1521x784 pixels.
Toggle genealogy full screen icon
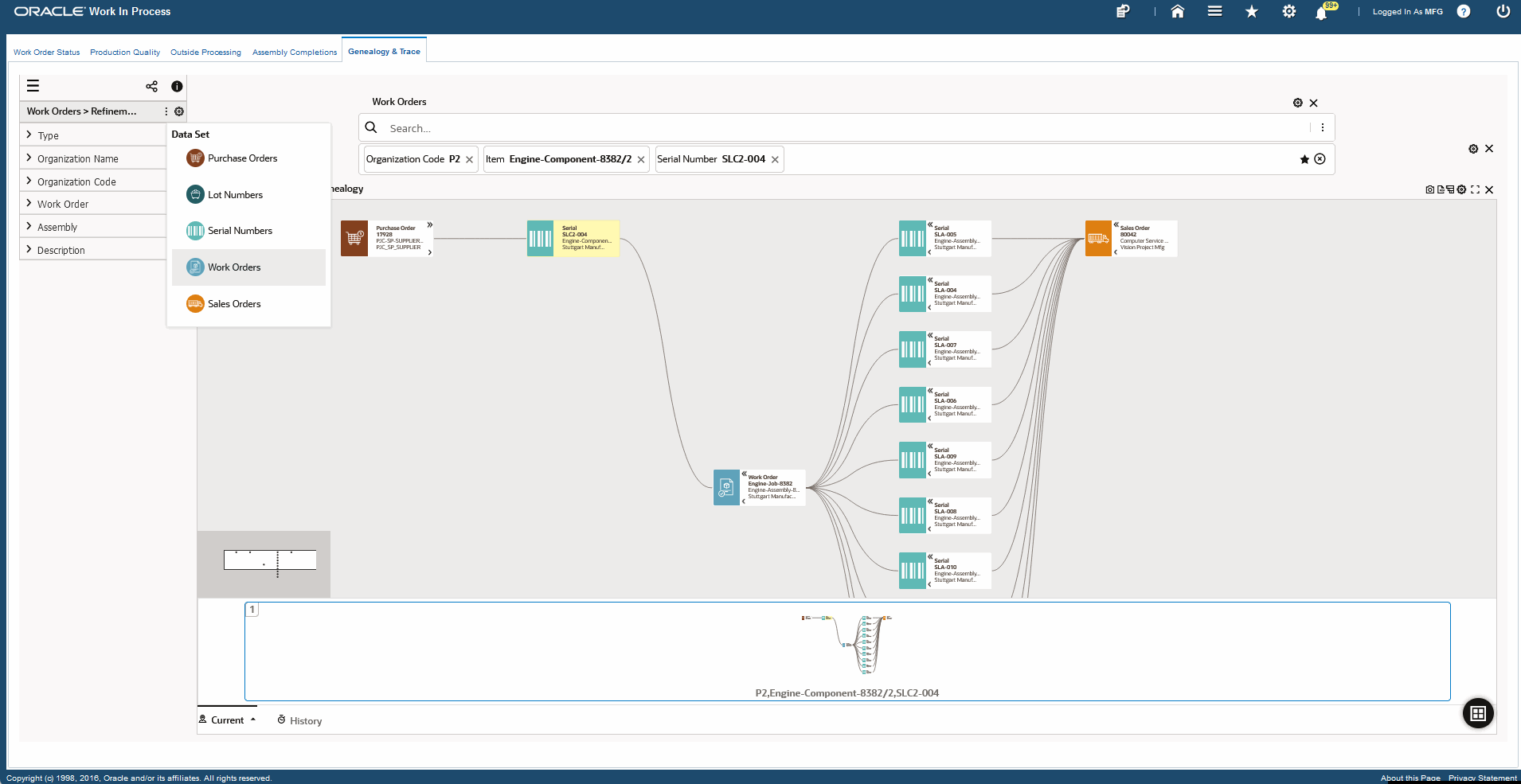tap(1475, 189)
